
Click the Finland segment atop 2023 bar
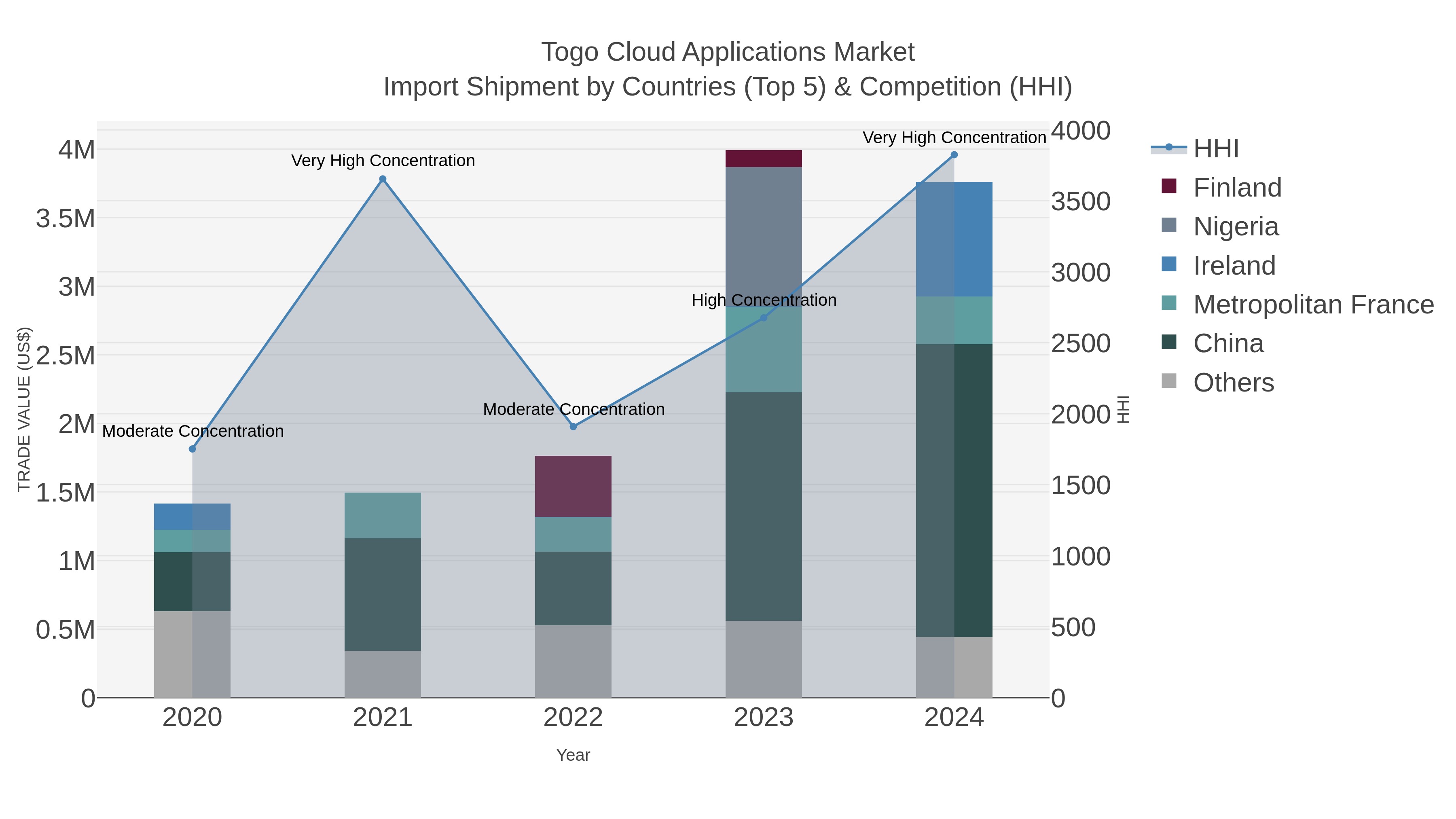tap(764, 159)
